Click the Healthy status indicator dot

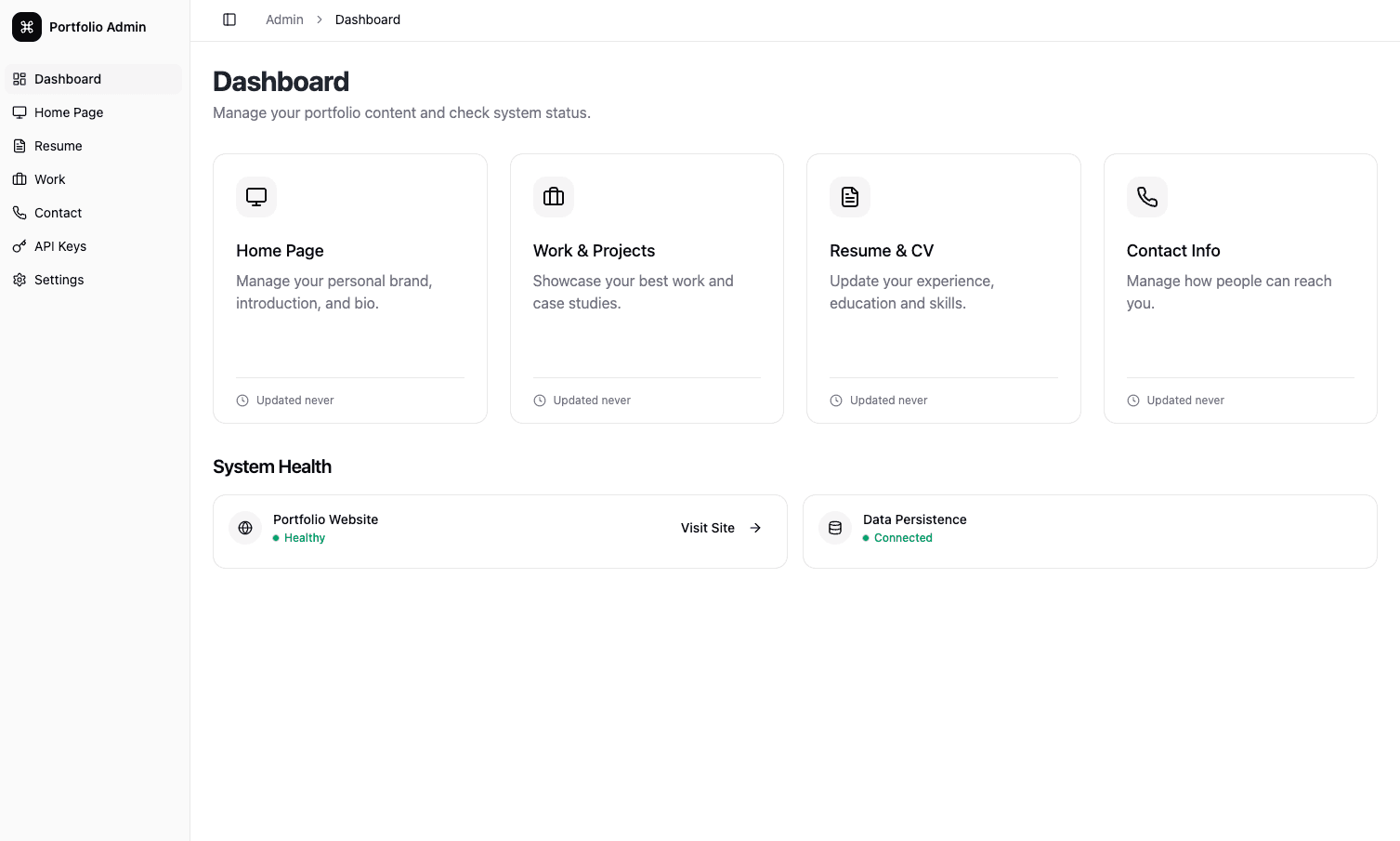click(278, 537)
